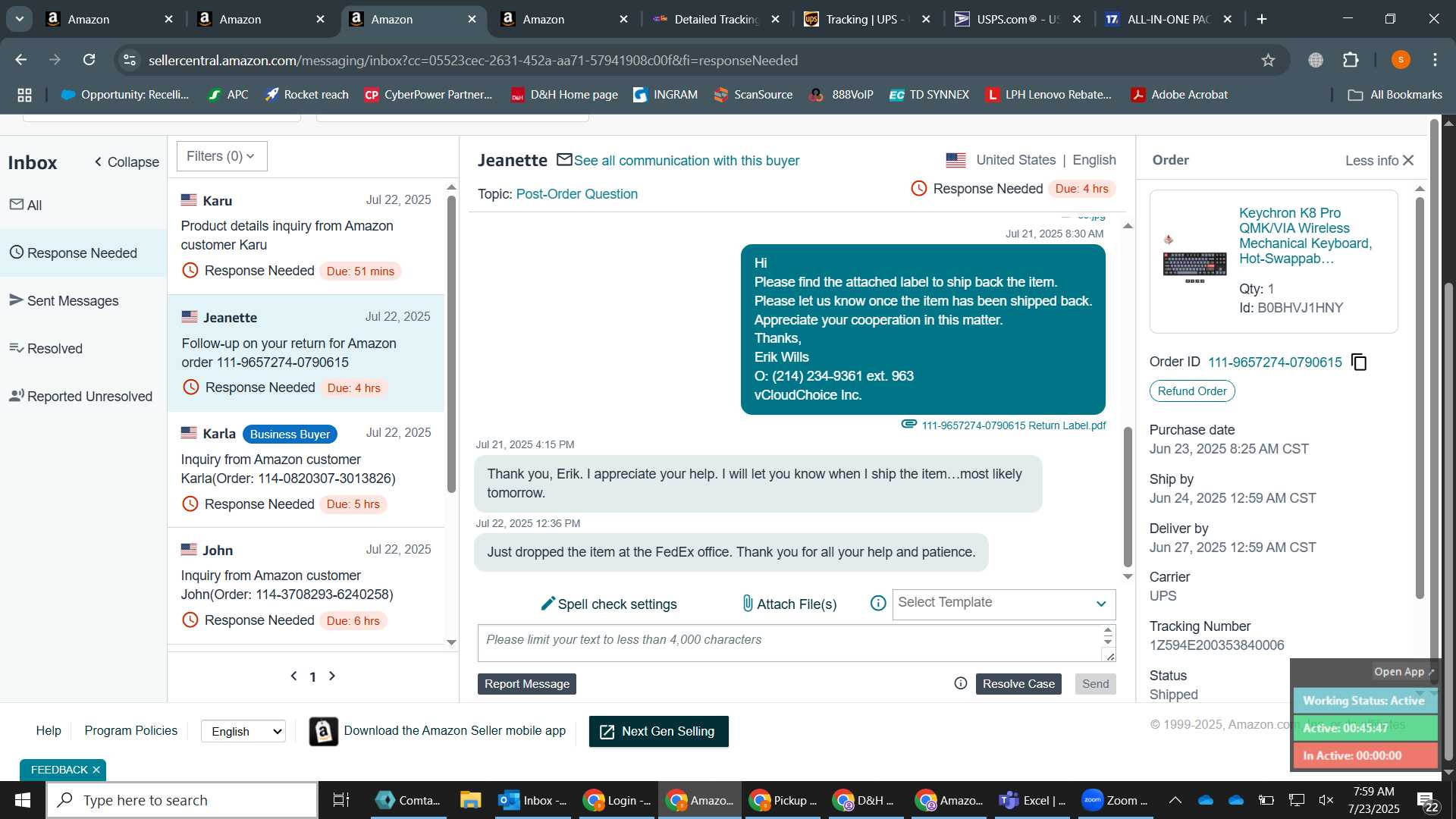The height and width of the screenshot is (819, 1456).
Task: Open Next Gen Selling
Action: pyautogui.click(x=658, y=731)
